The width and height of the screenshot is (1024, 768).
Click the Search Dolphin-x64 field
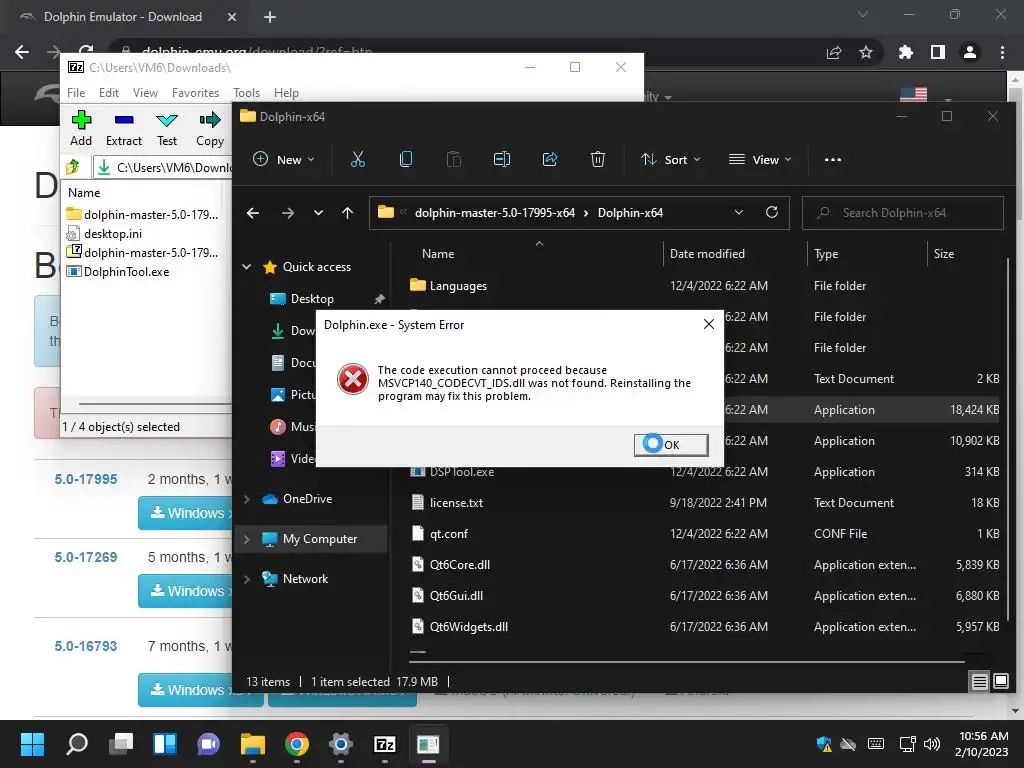click(903, 213)
